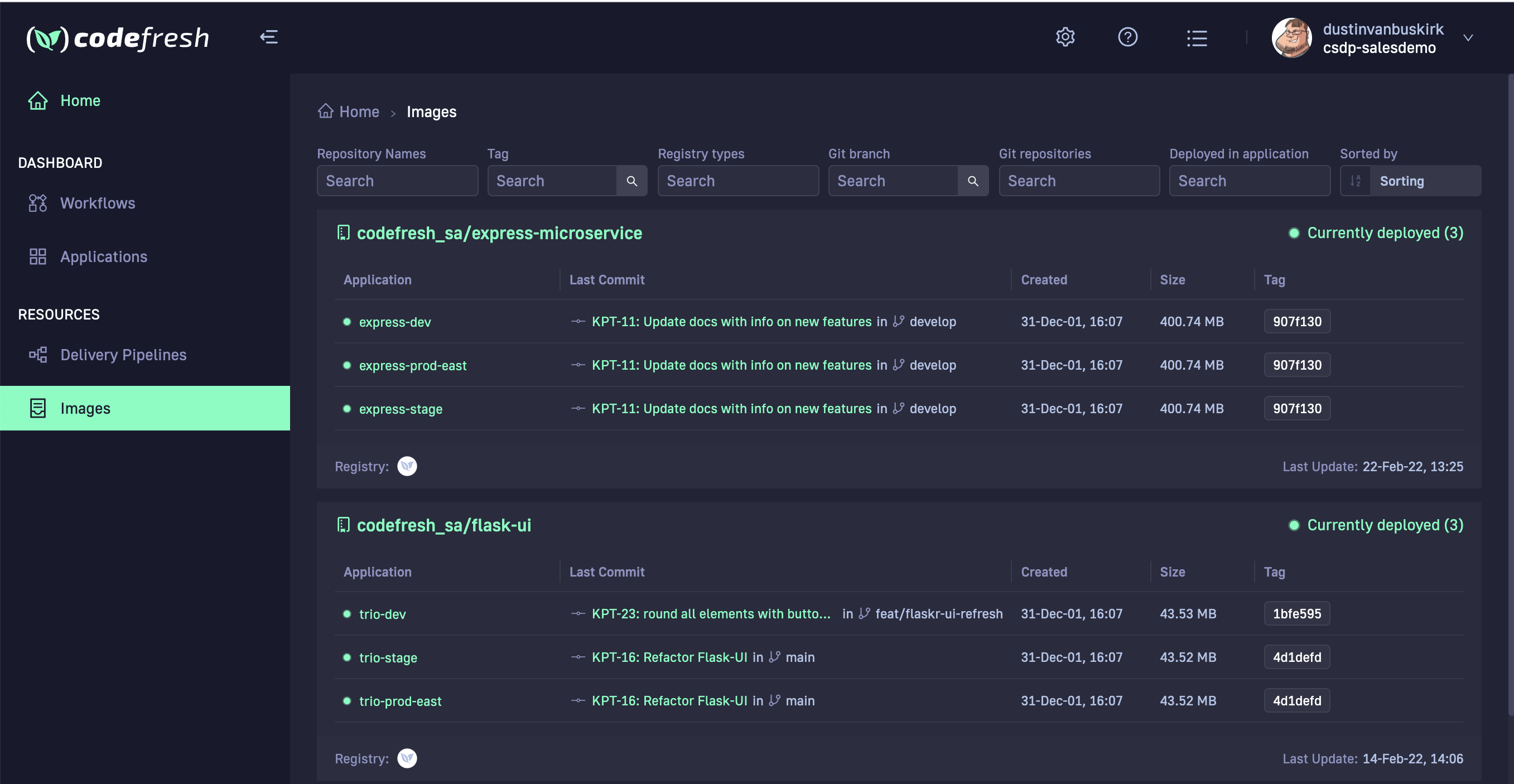Click the Codefresh logo
Screen dimensions: 1514x784
click(x=118, y=39)
